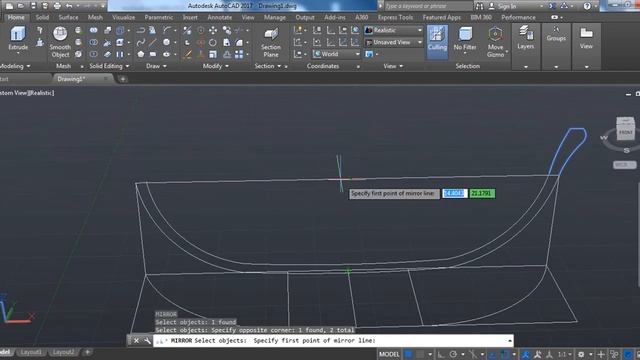Viewport: 640px width, 360px height.
Task: Switch to the Visualize ribbon tab
Action: click(x=123, y=18)
